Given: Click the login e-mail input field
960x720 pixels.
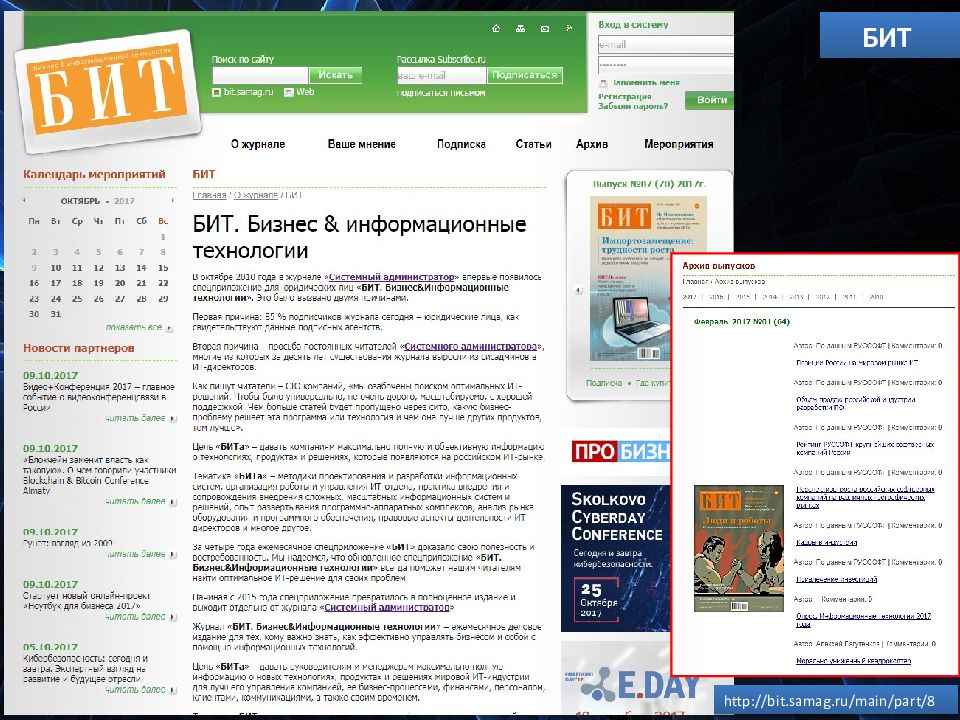Looking at the screenshot, I should pyautogui.click(x=666, y=45).
